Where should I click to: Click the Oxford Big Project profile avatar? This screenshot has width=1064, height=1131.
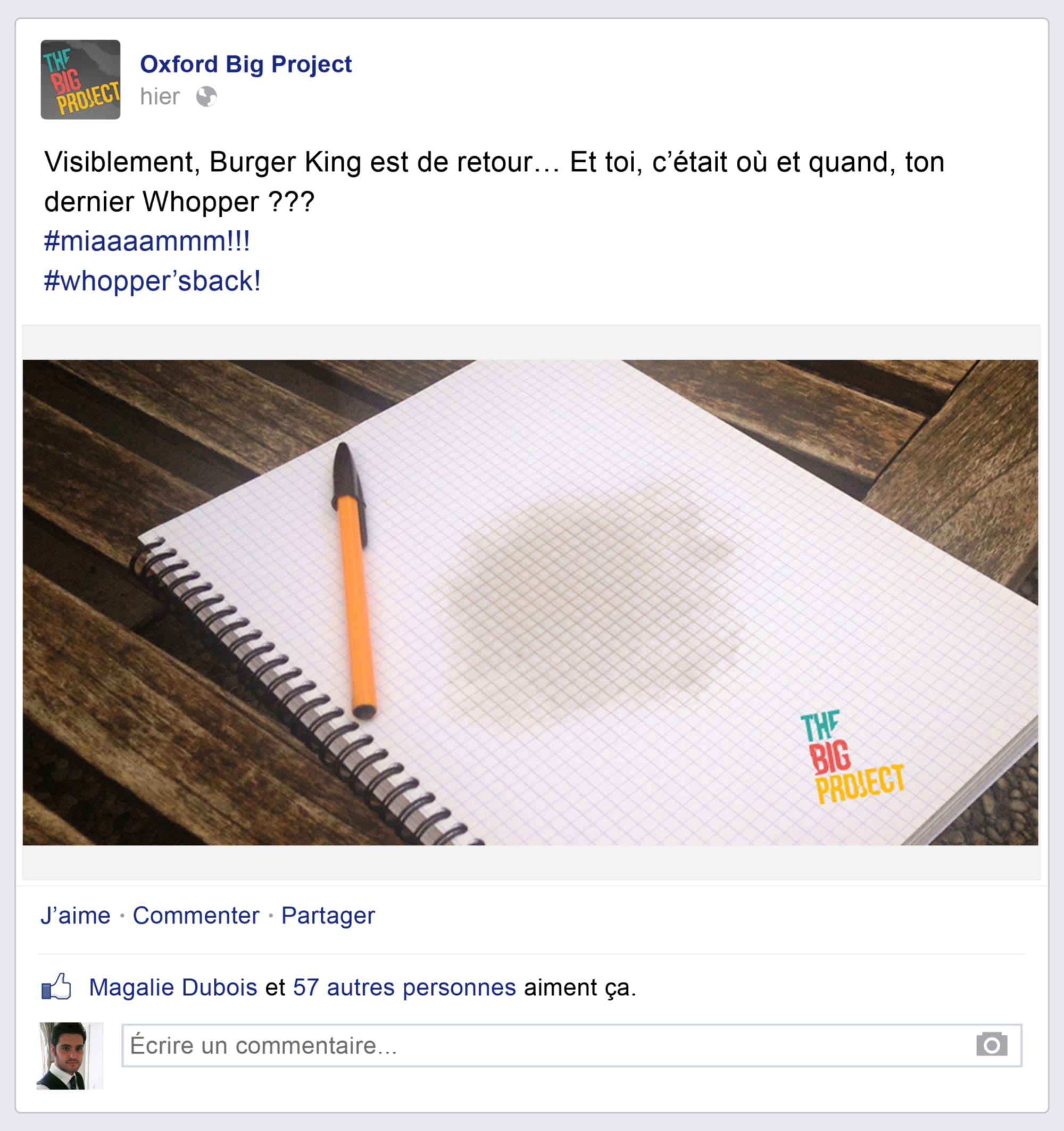coord(80,80)
